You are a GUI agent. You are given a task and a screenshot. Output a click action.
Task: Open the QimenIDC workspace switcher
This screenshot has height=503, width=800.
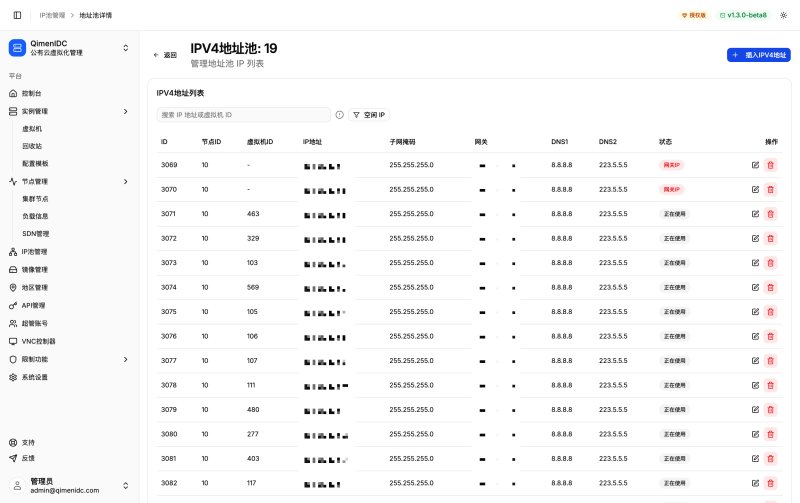pos(126,48)
